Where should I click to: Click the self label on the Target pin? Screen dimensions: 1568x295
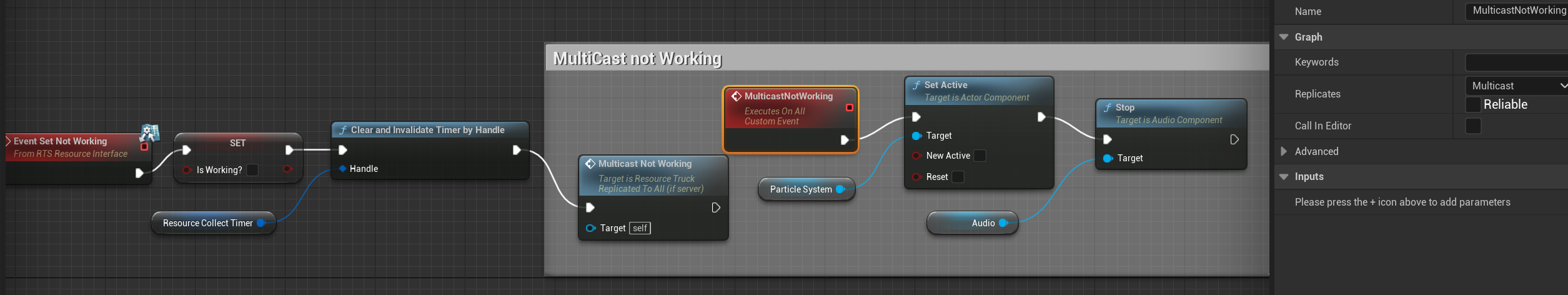(640, 228)
